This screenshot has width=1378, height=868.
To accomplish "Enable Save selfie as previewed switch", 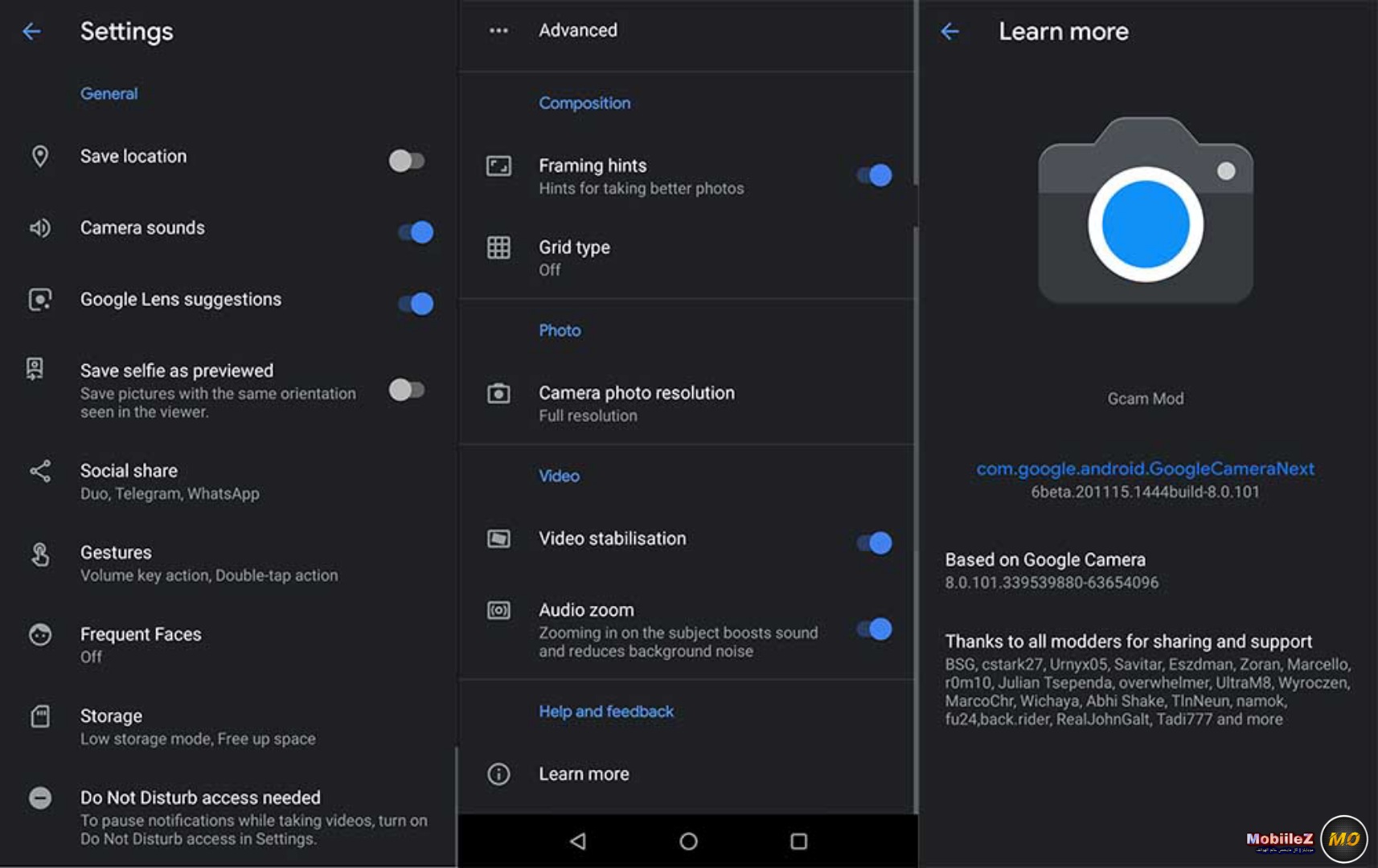I will tap(407, 390).
